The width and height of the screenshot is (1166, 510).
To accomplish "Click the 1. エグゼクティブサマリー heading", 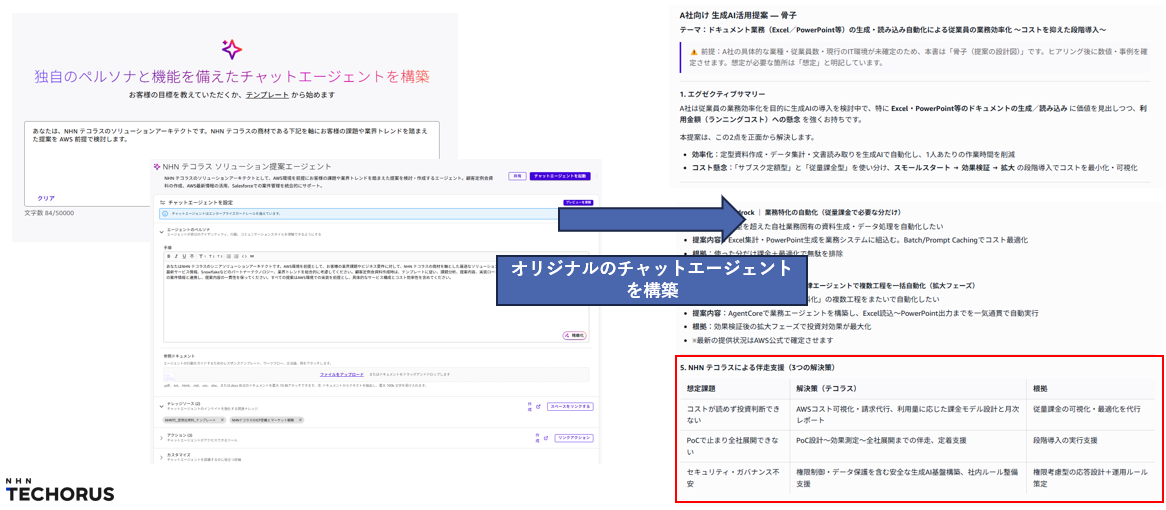I will click(722, 94).
